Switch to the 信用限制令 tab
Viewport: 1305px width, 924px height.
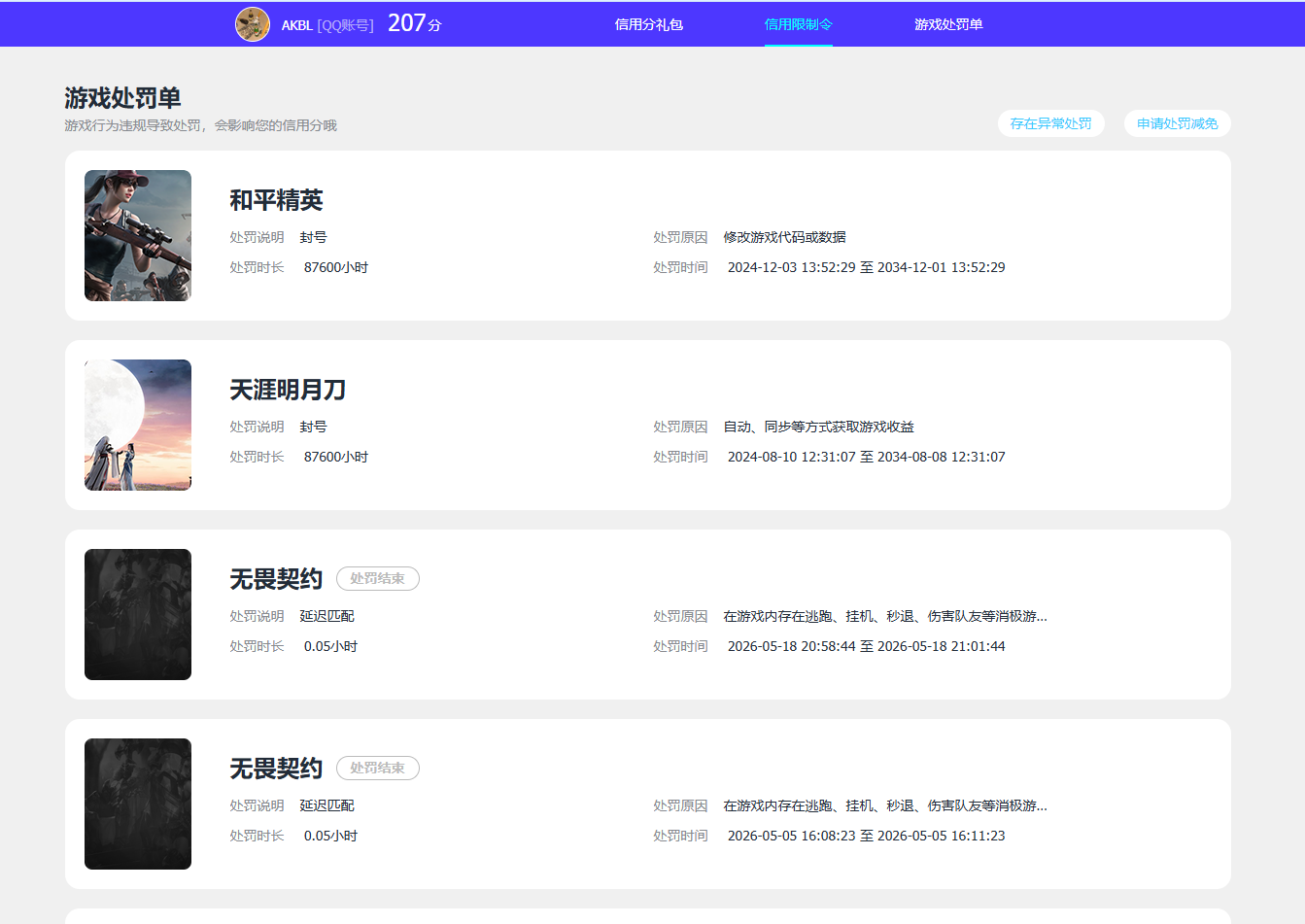[799, 24]
